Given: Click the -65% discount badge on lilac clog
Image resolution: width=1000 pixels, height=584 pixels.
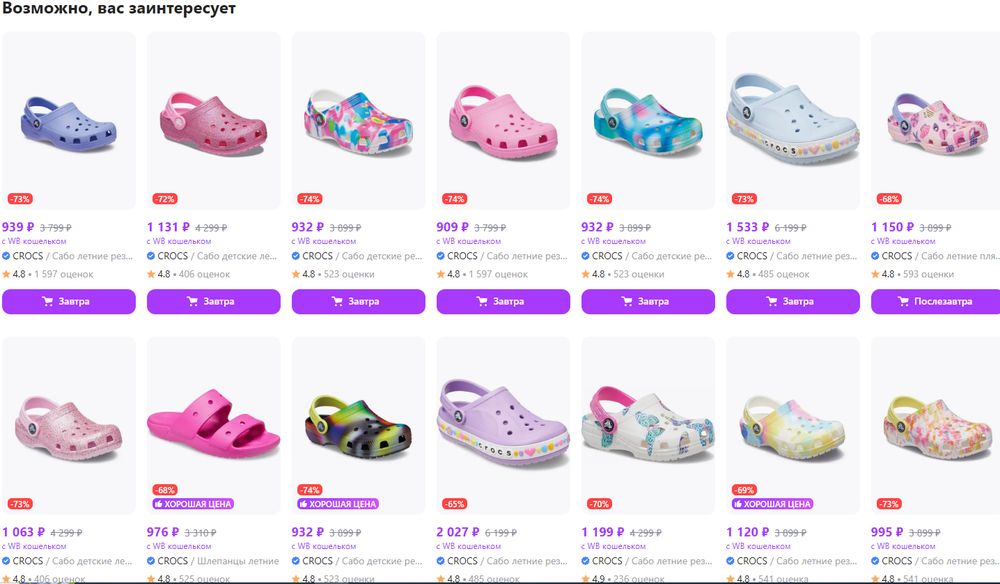Looking at the screenshot, I should click(x=454, y=504).
